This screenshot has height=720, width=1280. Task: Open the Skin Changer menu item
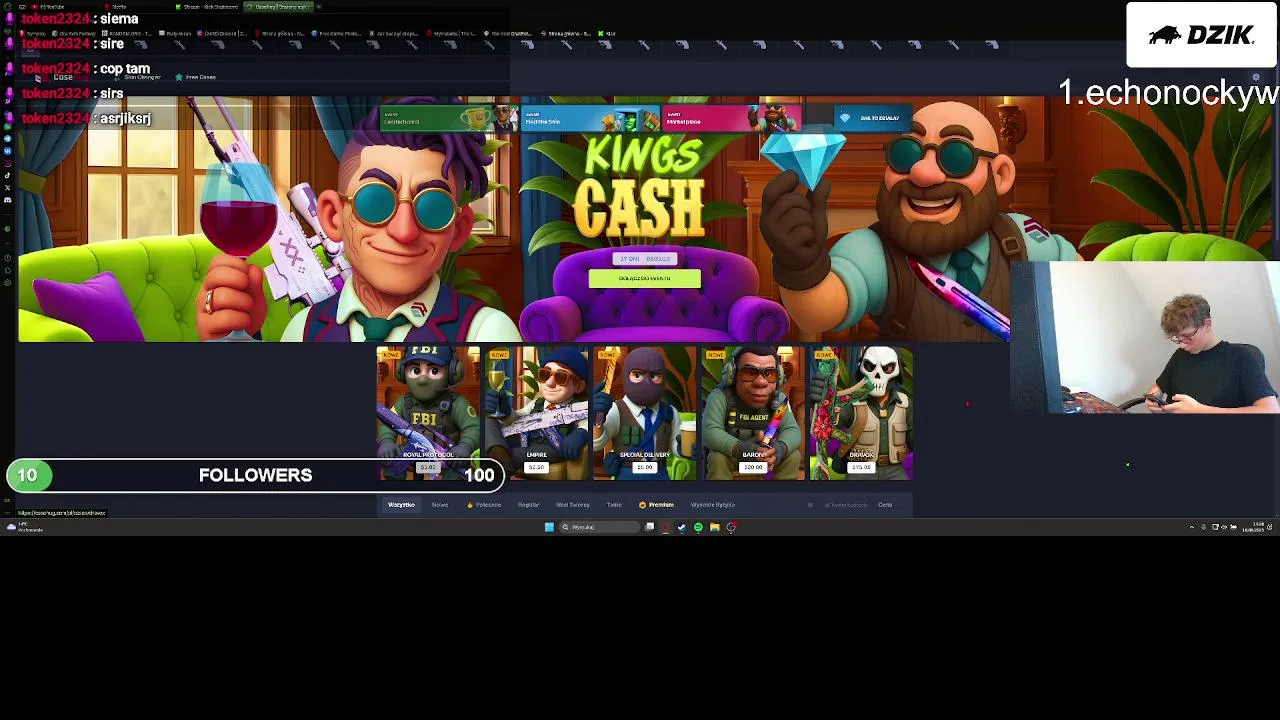139,77
